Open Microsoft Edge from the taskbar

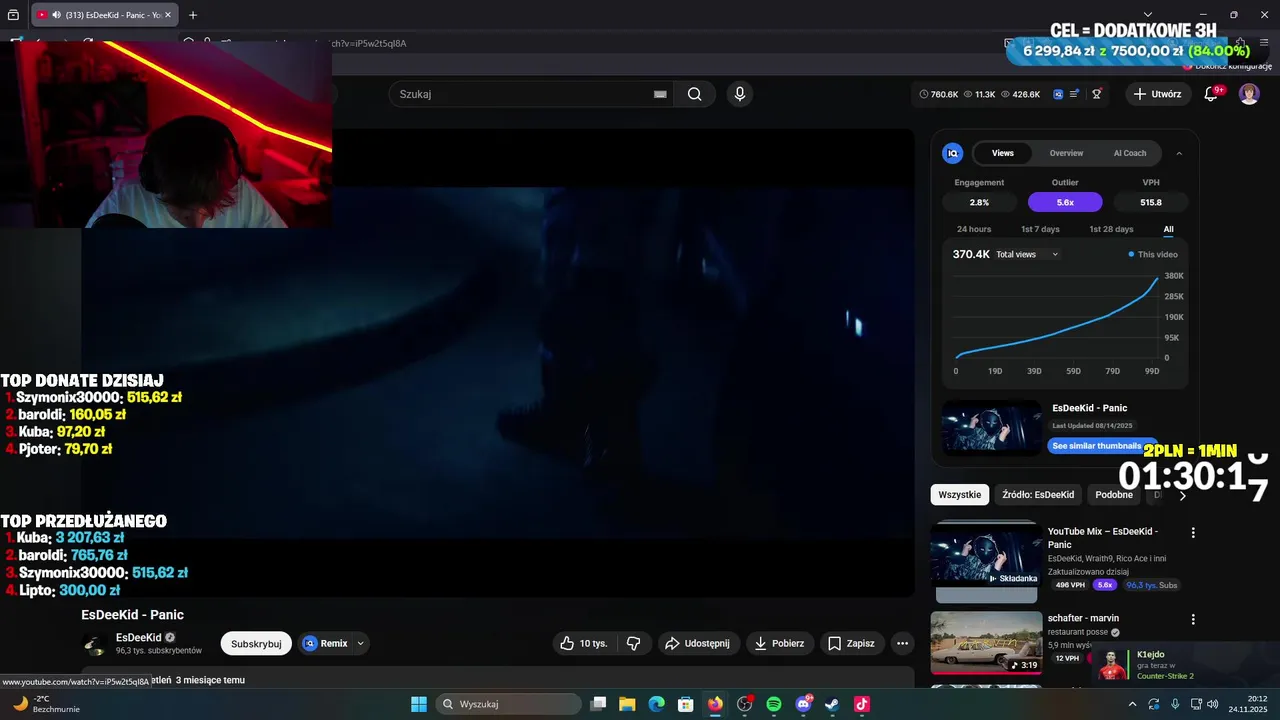point(656,704)
